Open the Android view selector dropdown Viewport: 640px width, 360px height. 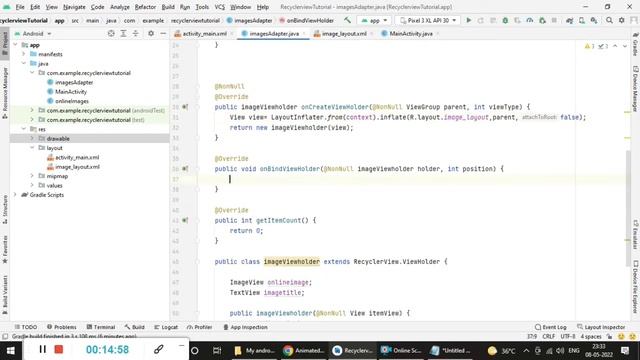[33, 33]
